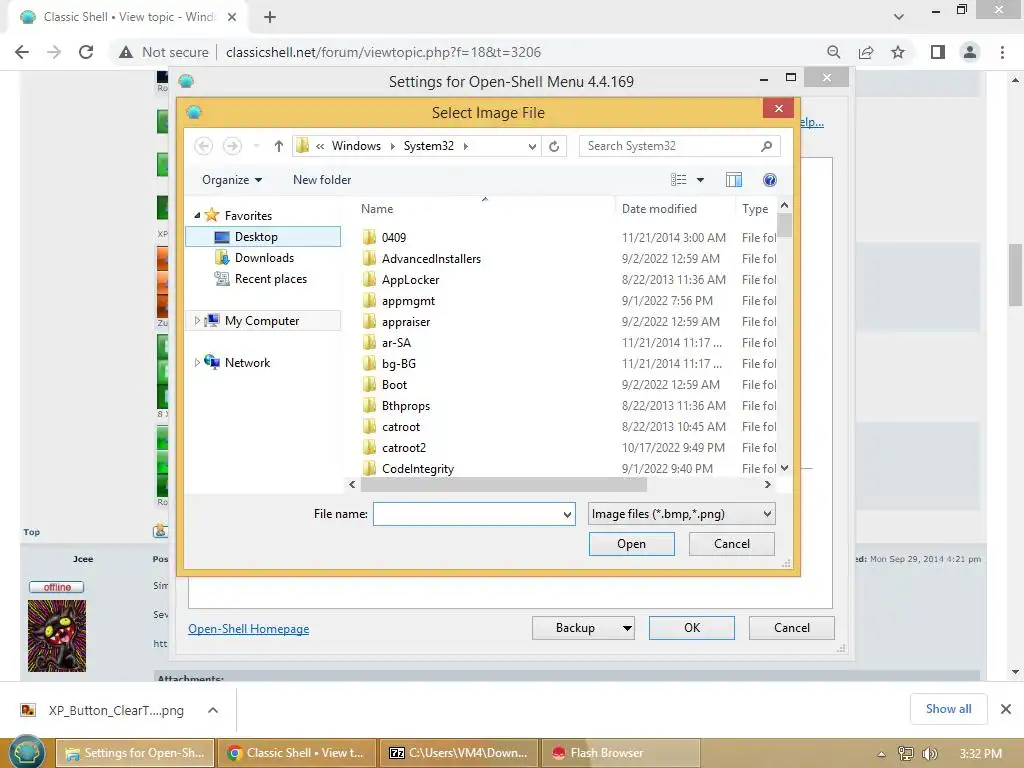Click the folder icon in address bar

point(302,146)
